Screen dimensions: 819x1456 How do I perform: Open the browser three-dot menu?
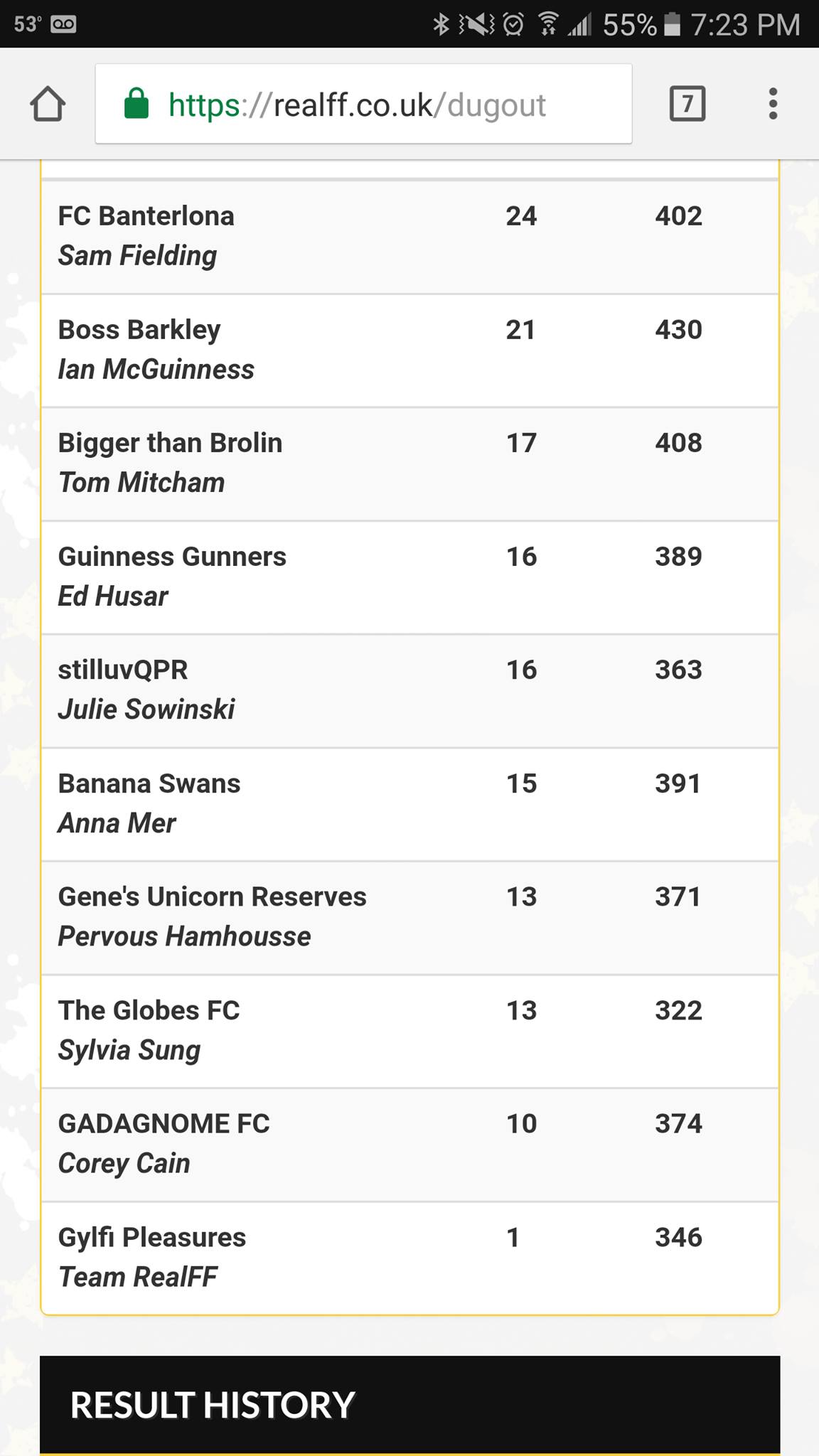(773, 104)
